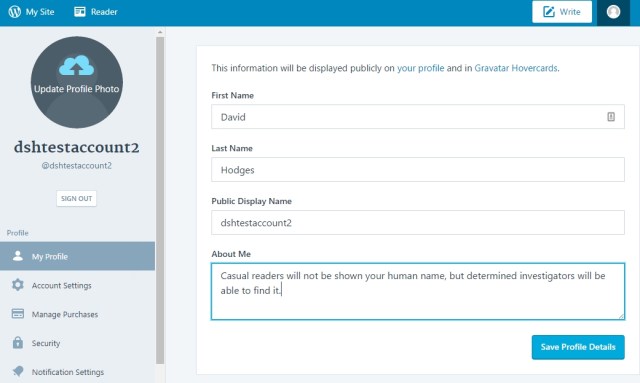
Task: Open the Reader icon in the top bar
Action: point(80,12)
